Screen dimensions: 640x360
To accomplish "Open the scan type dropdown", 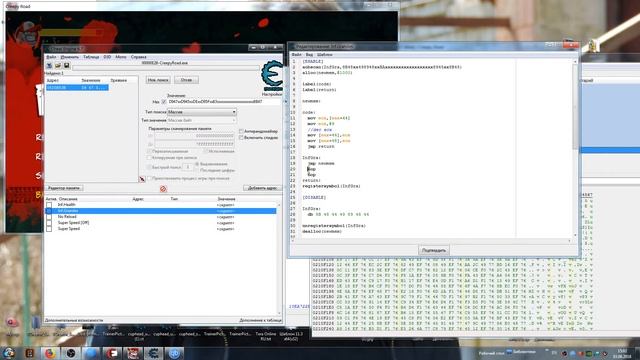I will click(x=202, y=112).
